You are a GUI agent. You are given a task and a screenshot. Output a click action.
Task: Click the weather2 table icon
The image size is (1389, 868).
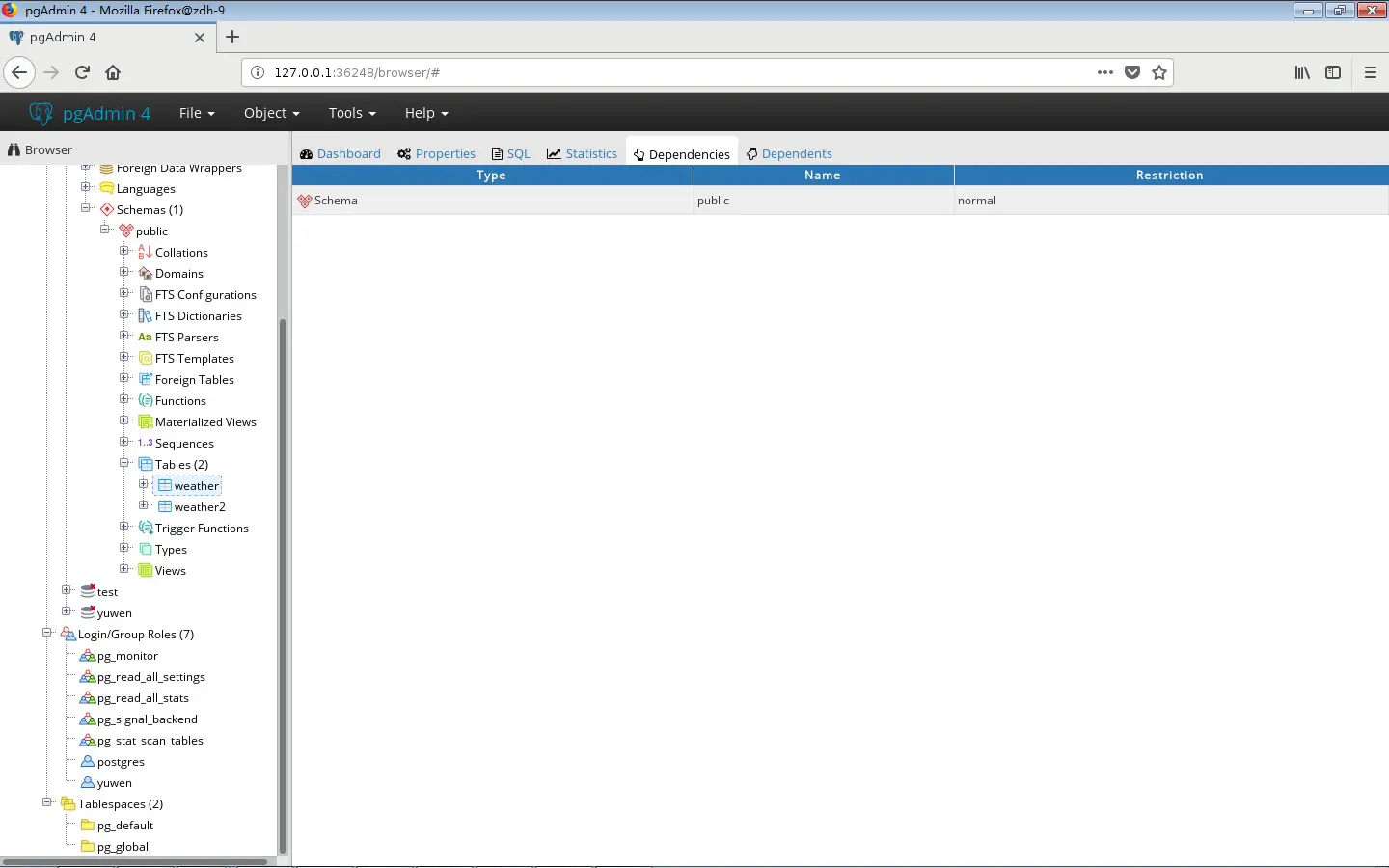165,506
